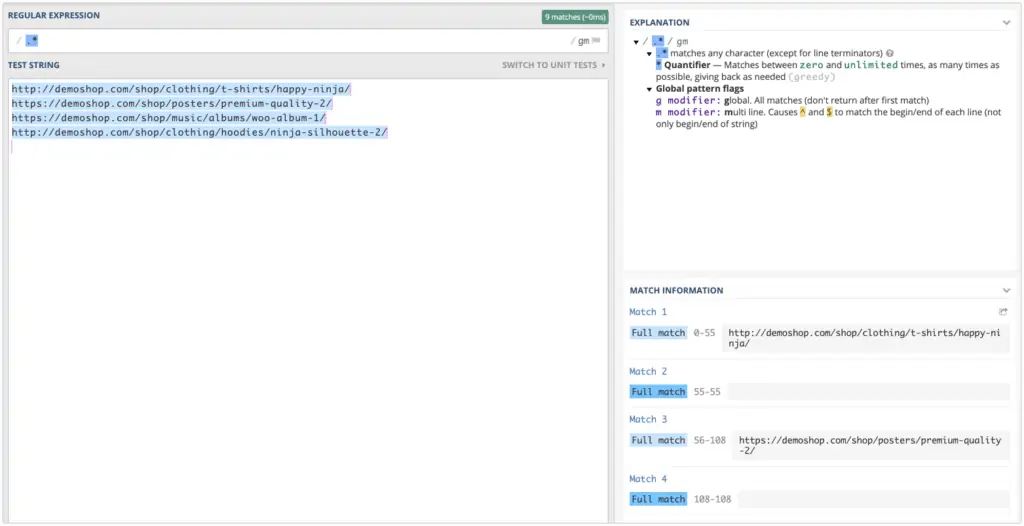Click 'Full match' label under Match 2
1024x526 pixels.
tap(658, 392)
